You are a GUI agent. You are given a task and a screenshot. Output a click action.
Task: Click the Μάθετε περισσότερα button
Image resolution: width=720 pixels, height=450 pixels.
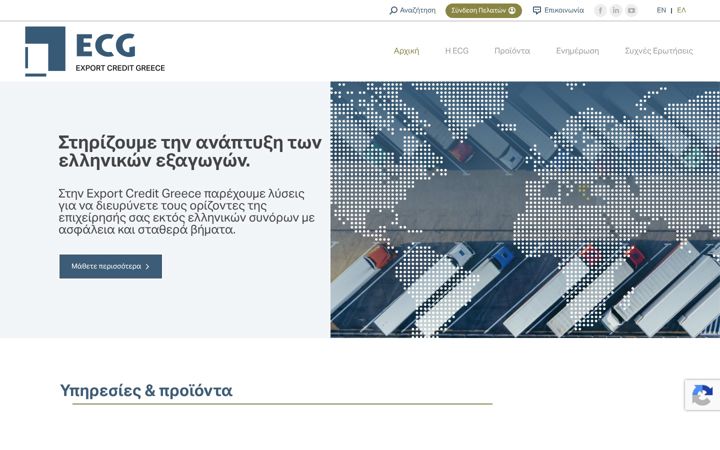pos(111,266)
